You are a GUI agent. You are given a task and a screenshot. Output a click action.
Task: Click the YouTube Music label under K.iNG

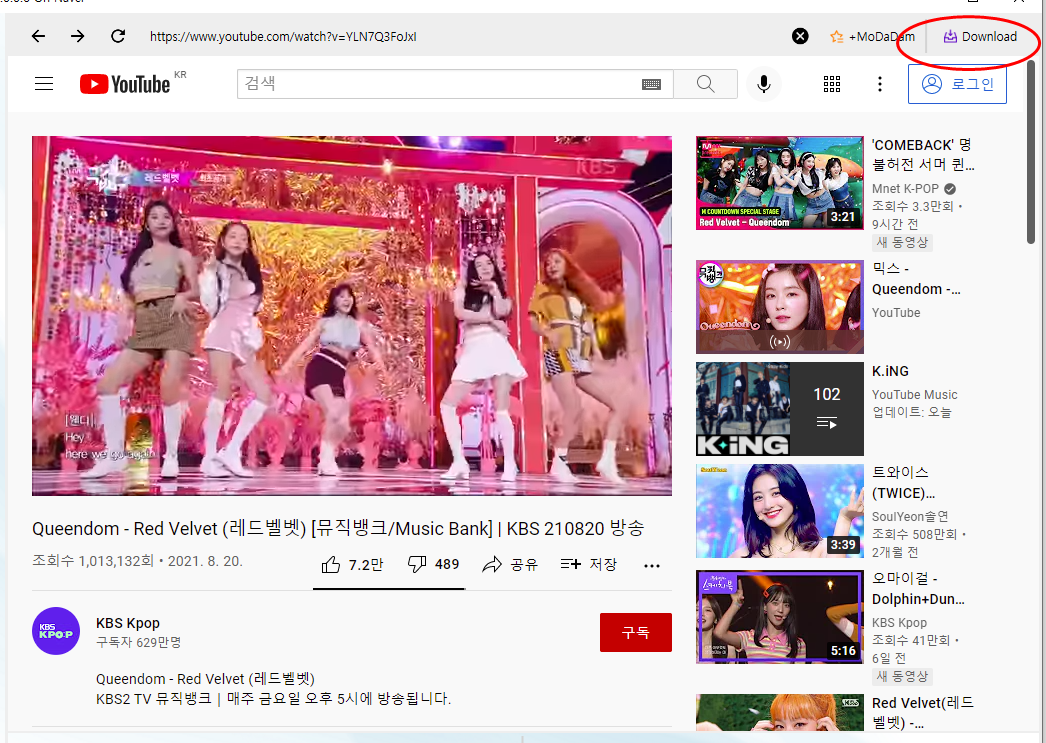(x=915, y=395)
